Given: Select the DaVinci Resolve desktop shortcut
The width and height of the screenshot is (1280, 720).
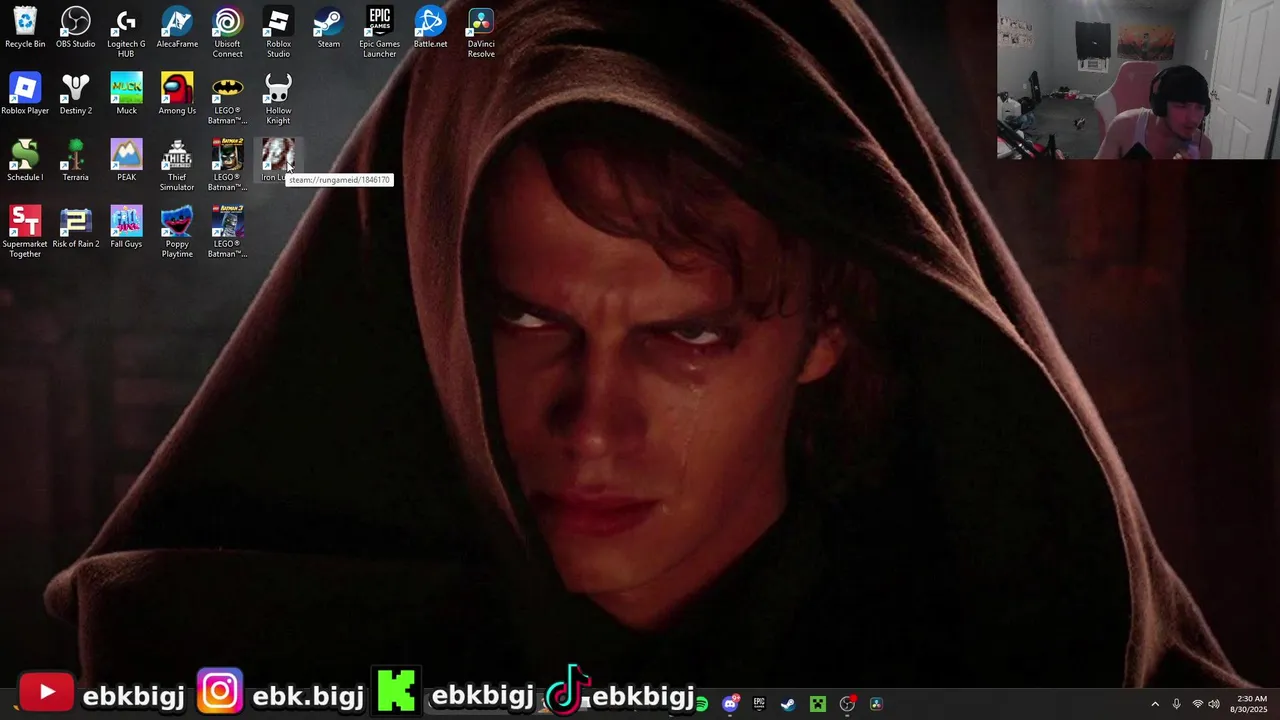Looking at the screenshot, I should [x=481, y=33].
